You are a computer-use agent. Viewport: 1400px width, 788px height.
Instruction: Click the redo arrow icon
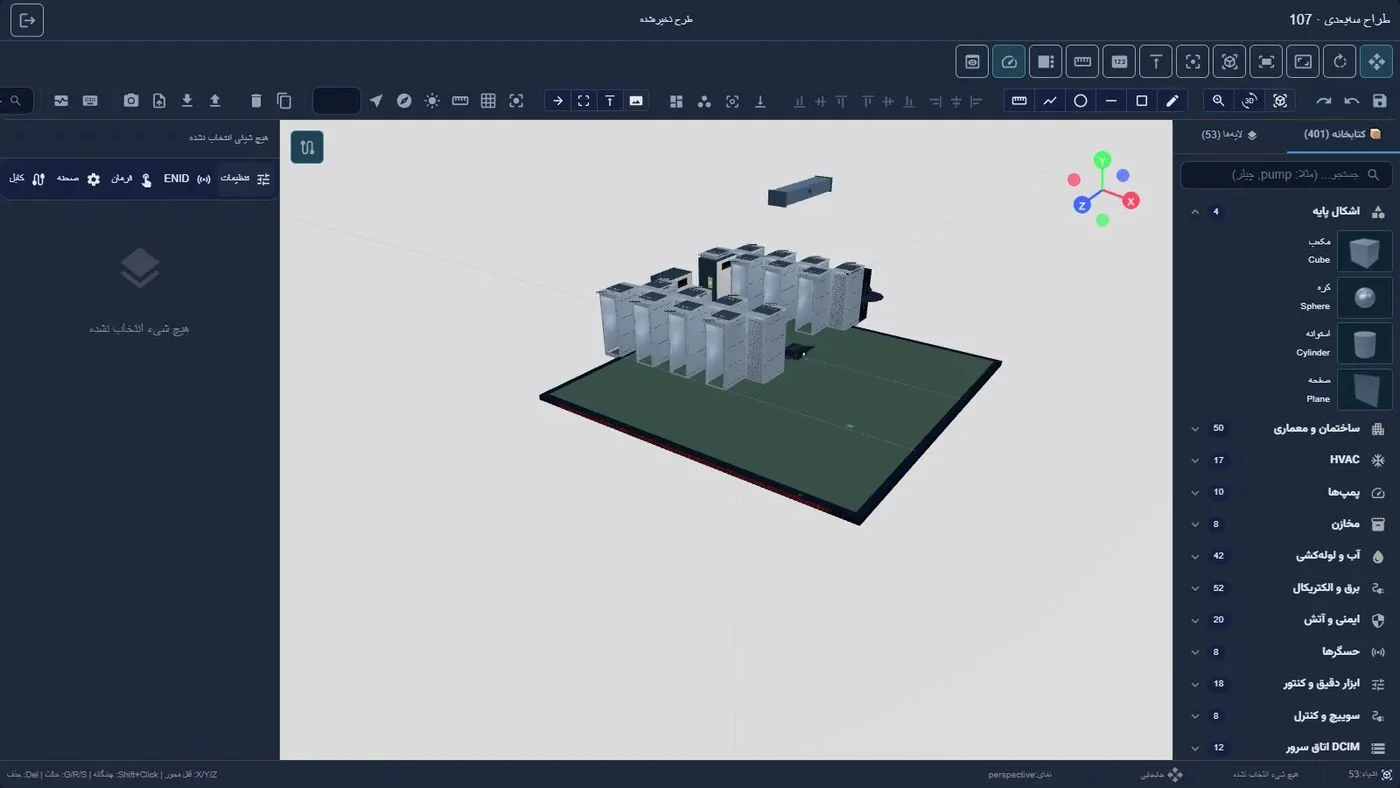click(x=1324, y=101)
